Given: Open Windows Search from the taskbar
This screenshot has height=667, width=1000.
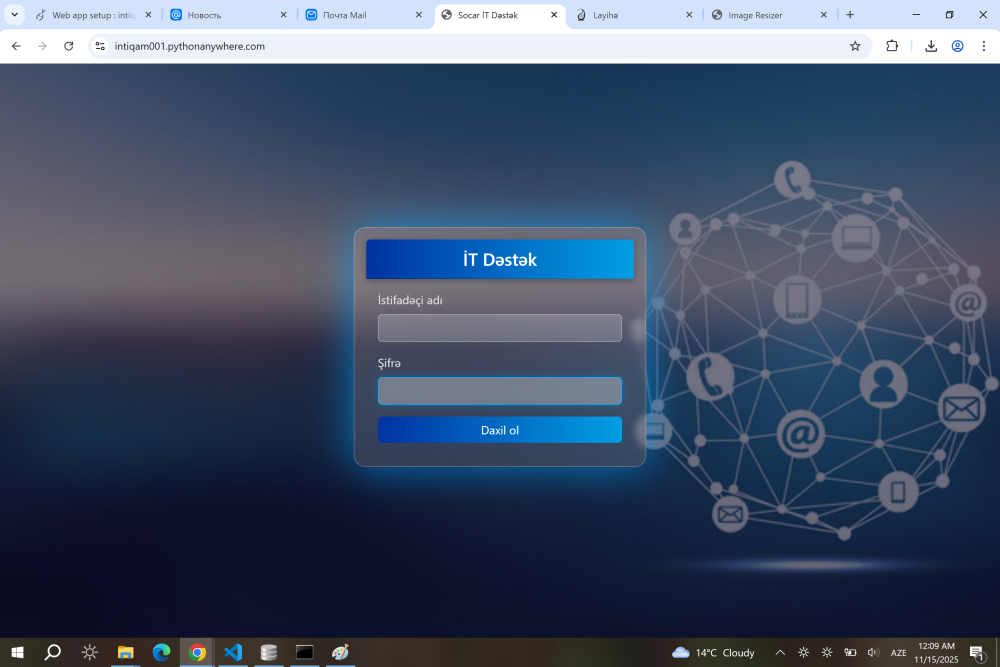Looking at the screenshot, I should (x=52, y=652).
